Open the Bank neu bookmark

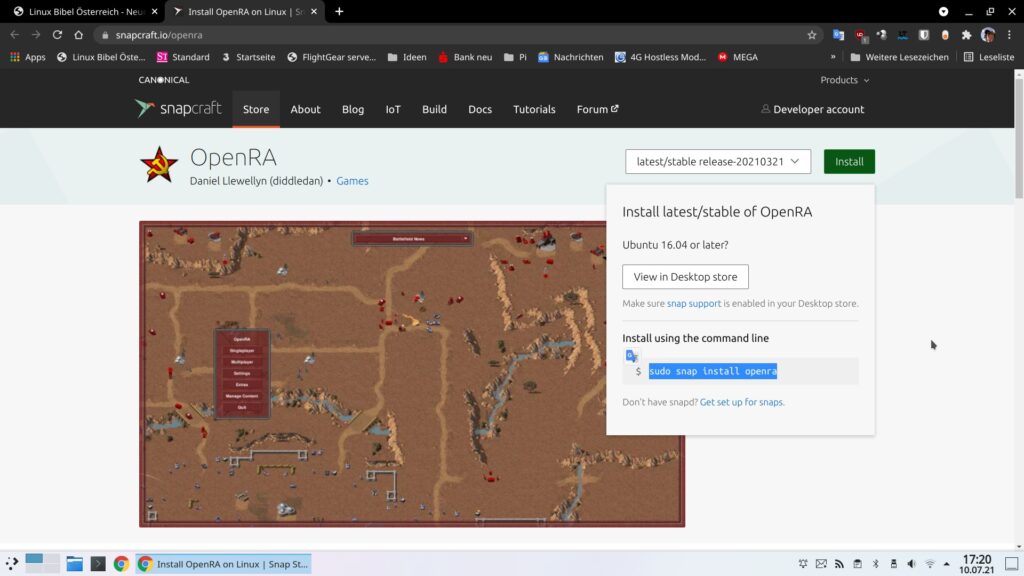click(x=465, y=57)
